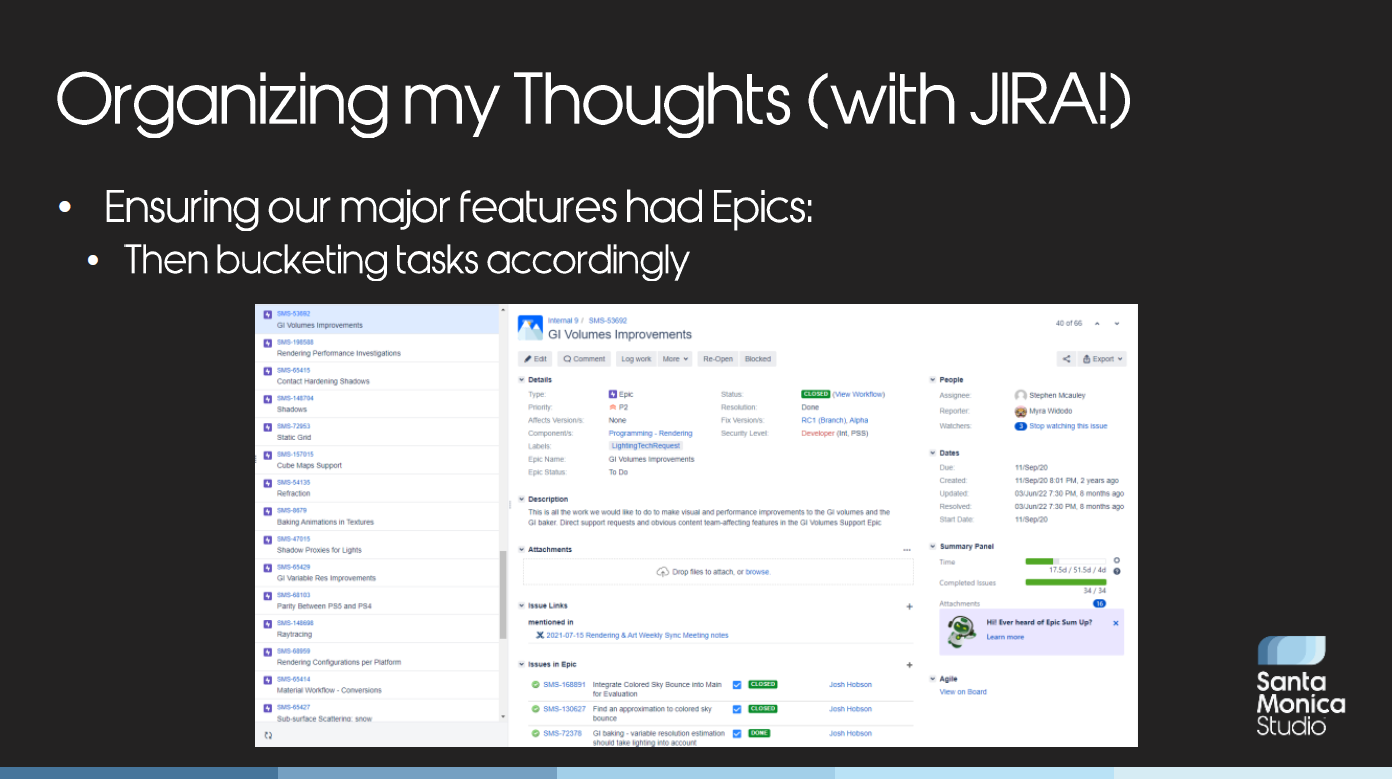The height and width of the screenshot is (779, 1392).
Task: Select the epic icon beside Static Grid
Action: tap(267, 427)
